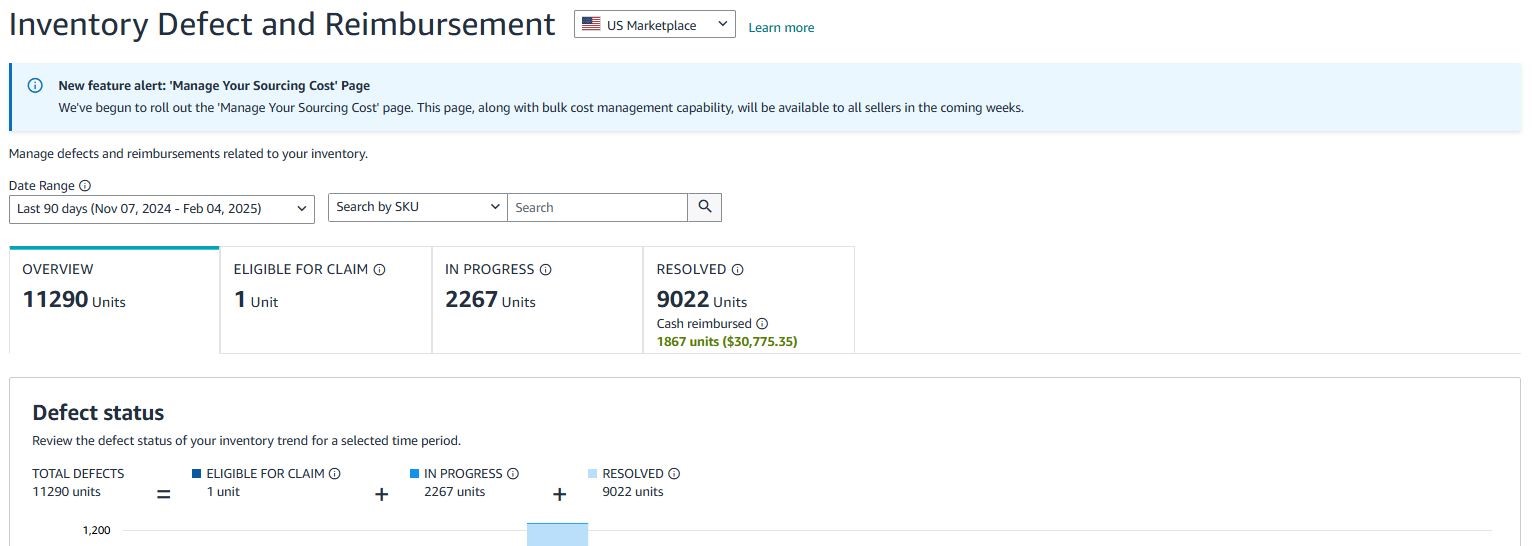Click the 2267 units legend value

click(454, 492)
